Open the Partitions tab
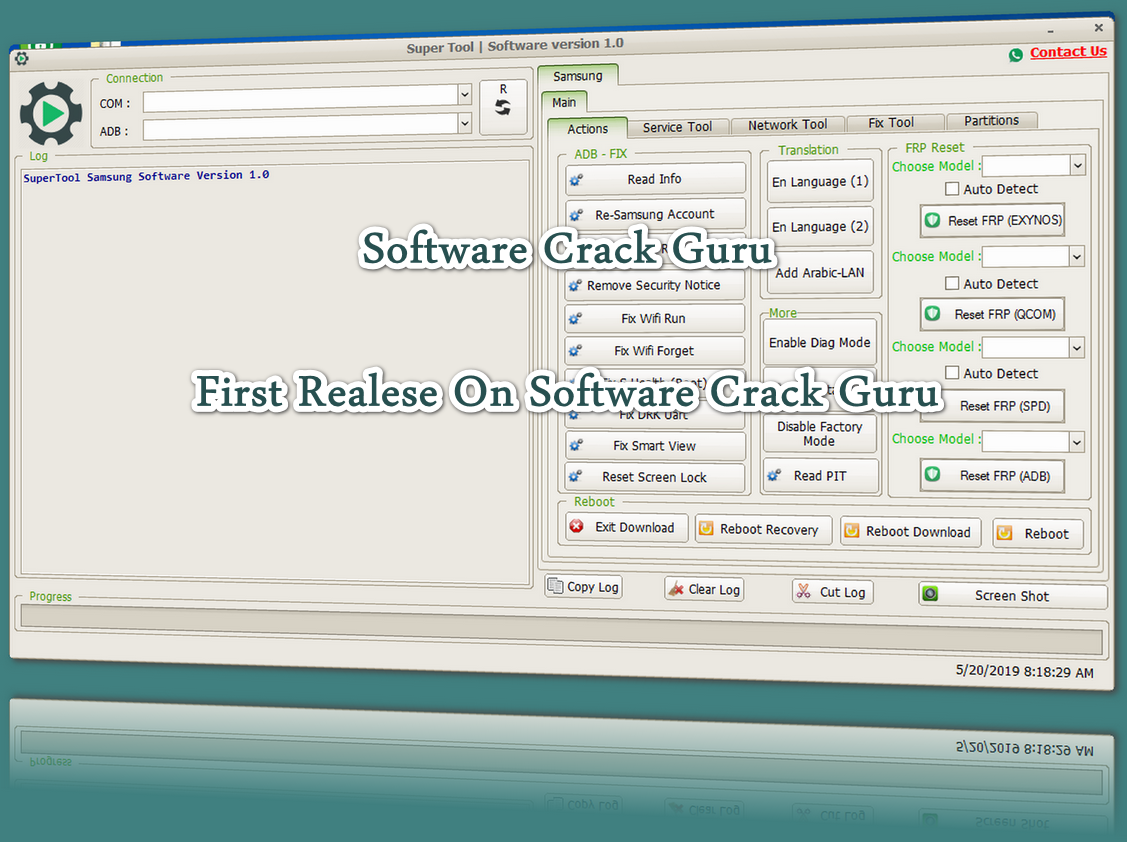 tap(991, 121)
